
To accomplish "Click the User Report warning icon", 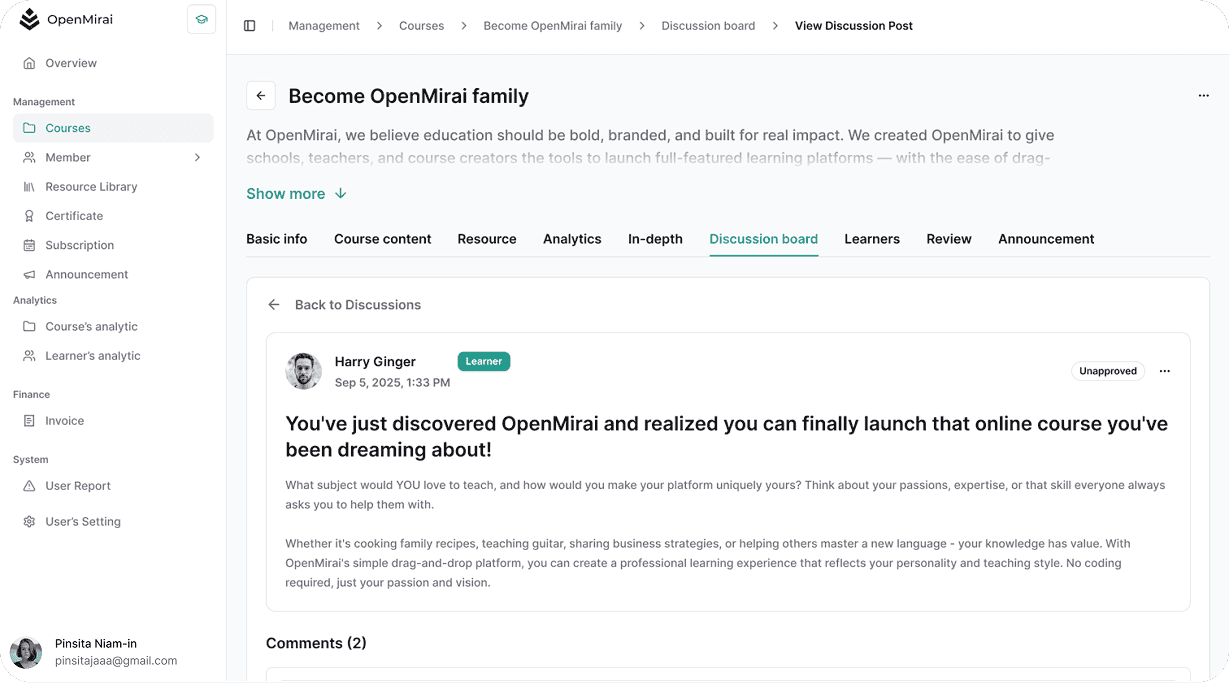I will pos(29,486).
